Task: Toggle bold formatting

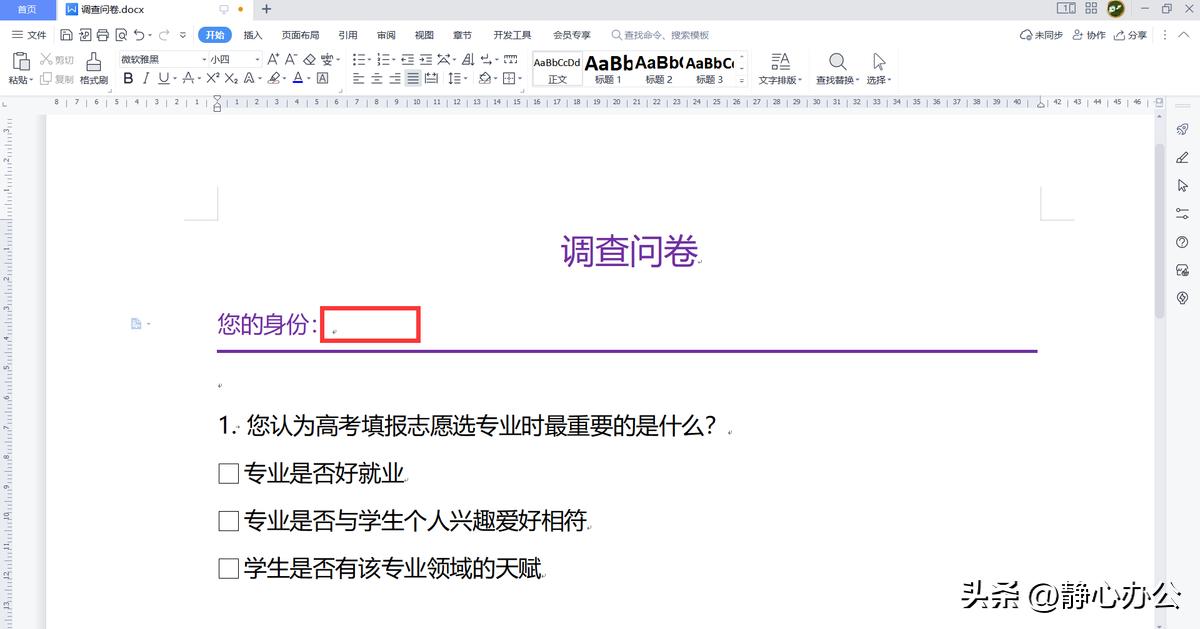Action: [128, 77]
